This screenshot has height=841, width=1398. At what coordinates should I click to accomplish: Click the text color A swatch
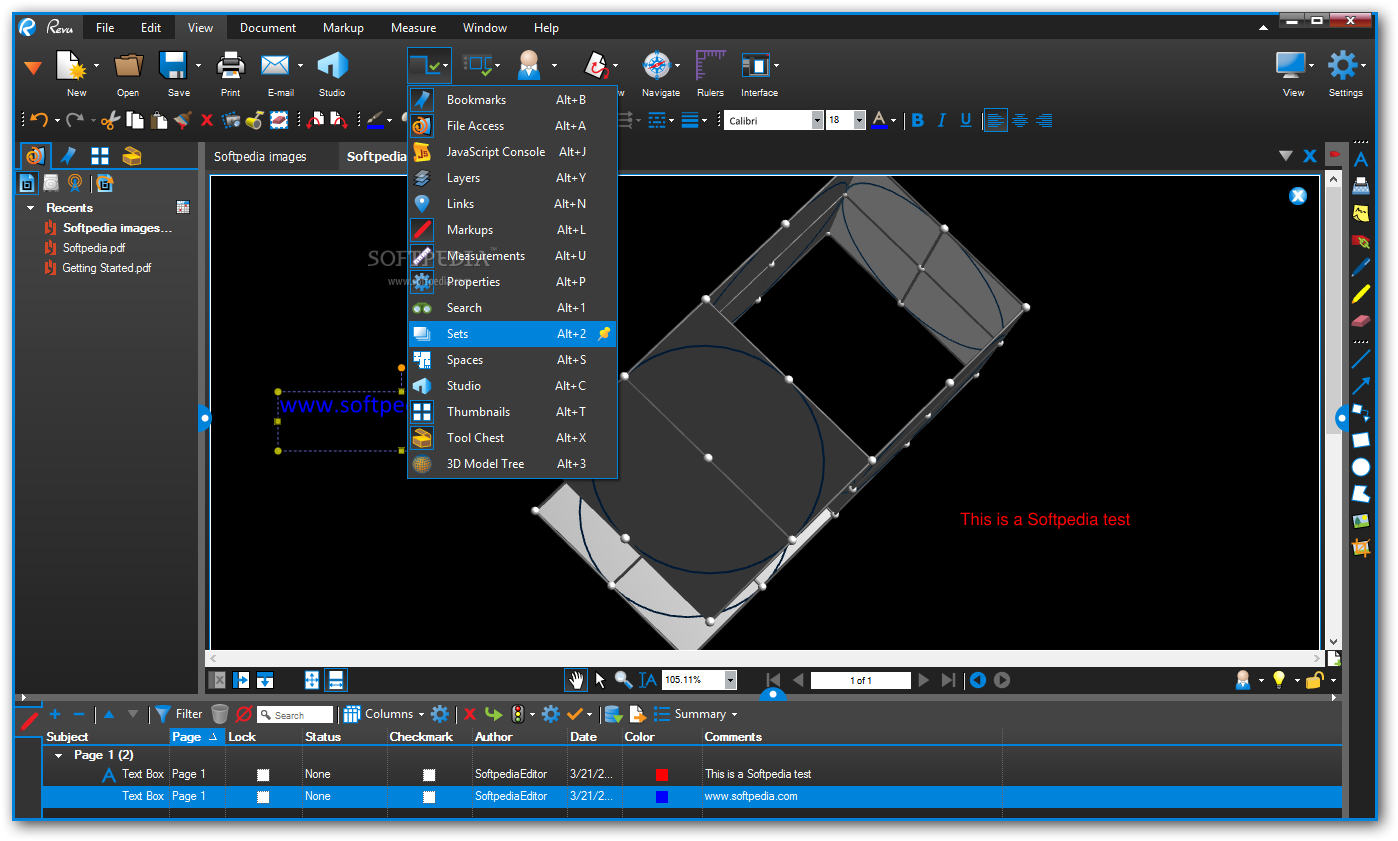[x=879, y=120]
